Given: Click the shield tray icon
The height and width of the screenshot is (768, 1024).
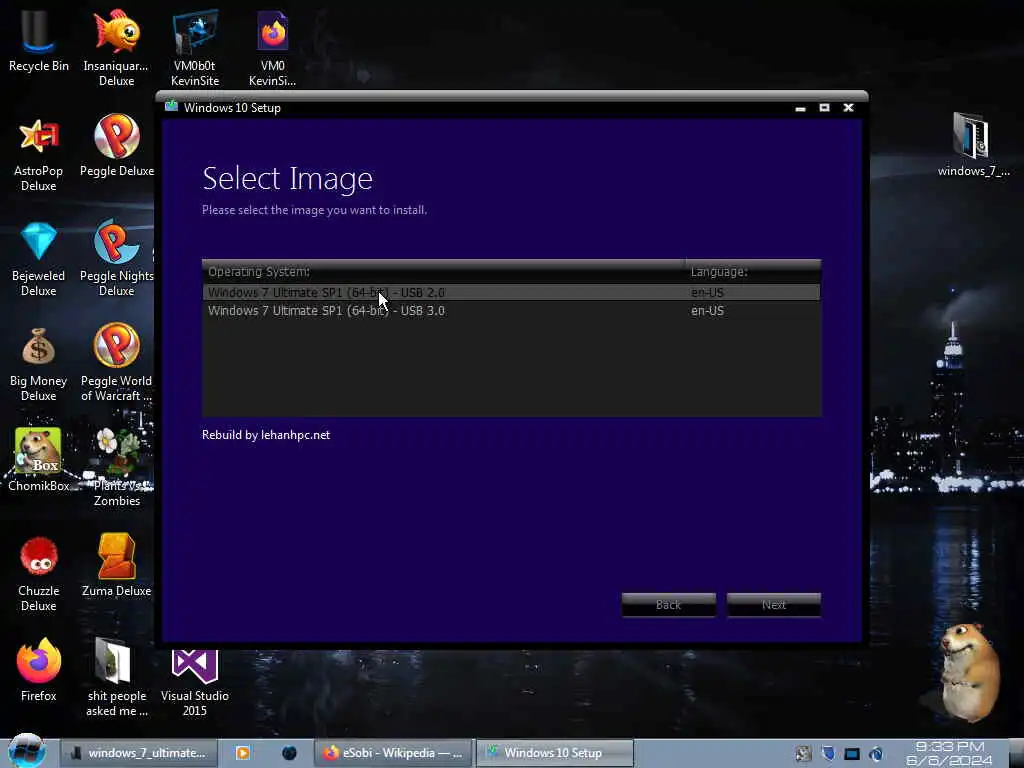Looking at the screenshot, I should (828, 754).
